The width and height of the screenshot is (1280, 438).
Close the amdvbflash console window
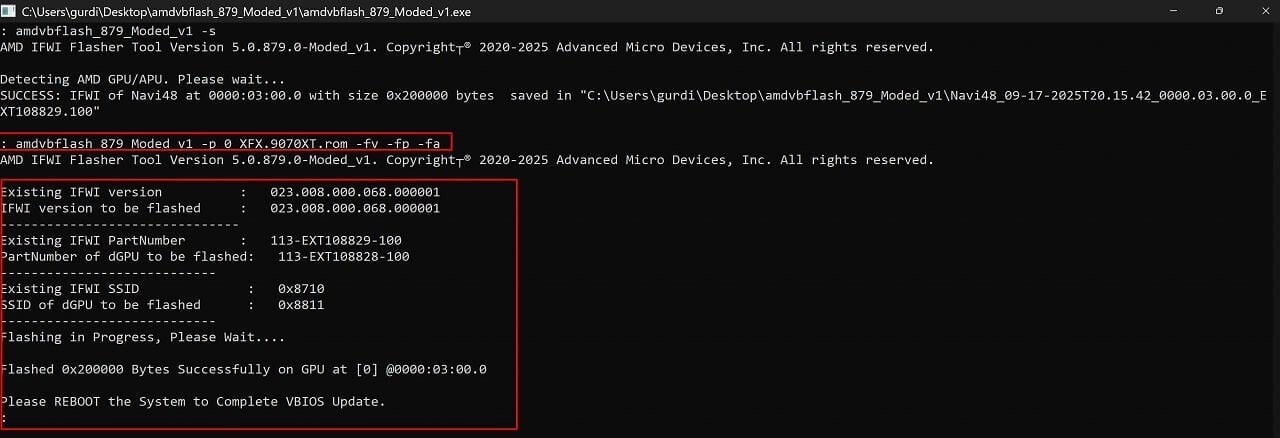pyautogui.click(x=1261, y=11)
